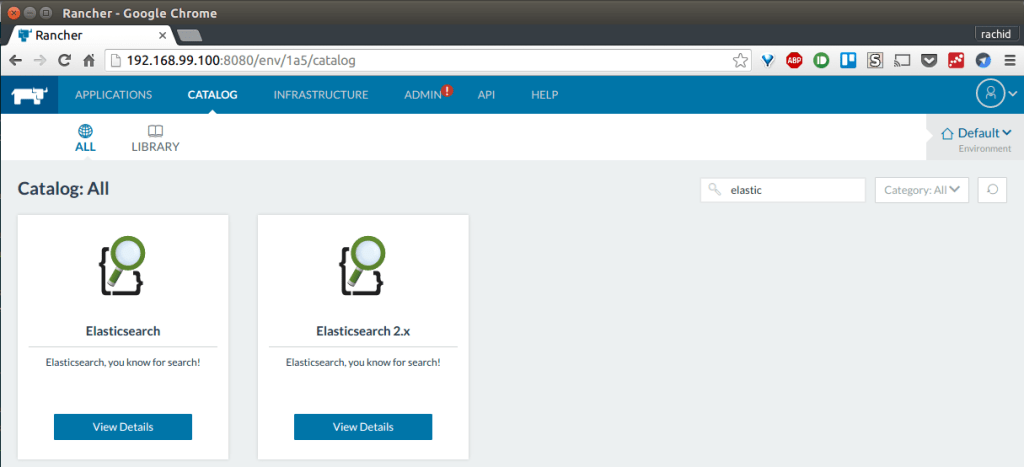The width and height of the screenshot is (1024, 467).
Task: Click the green ID extension icon
Action: pos(821,61)
